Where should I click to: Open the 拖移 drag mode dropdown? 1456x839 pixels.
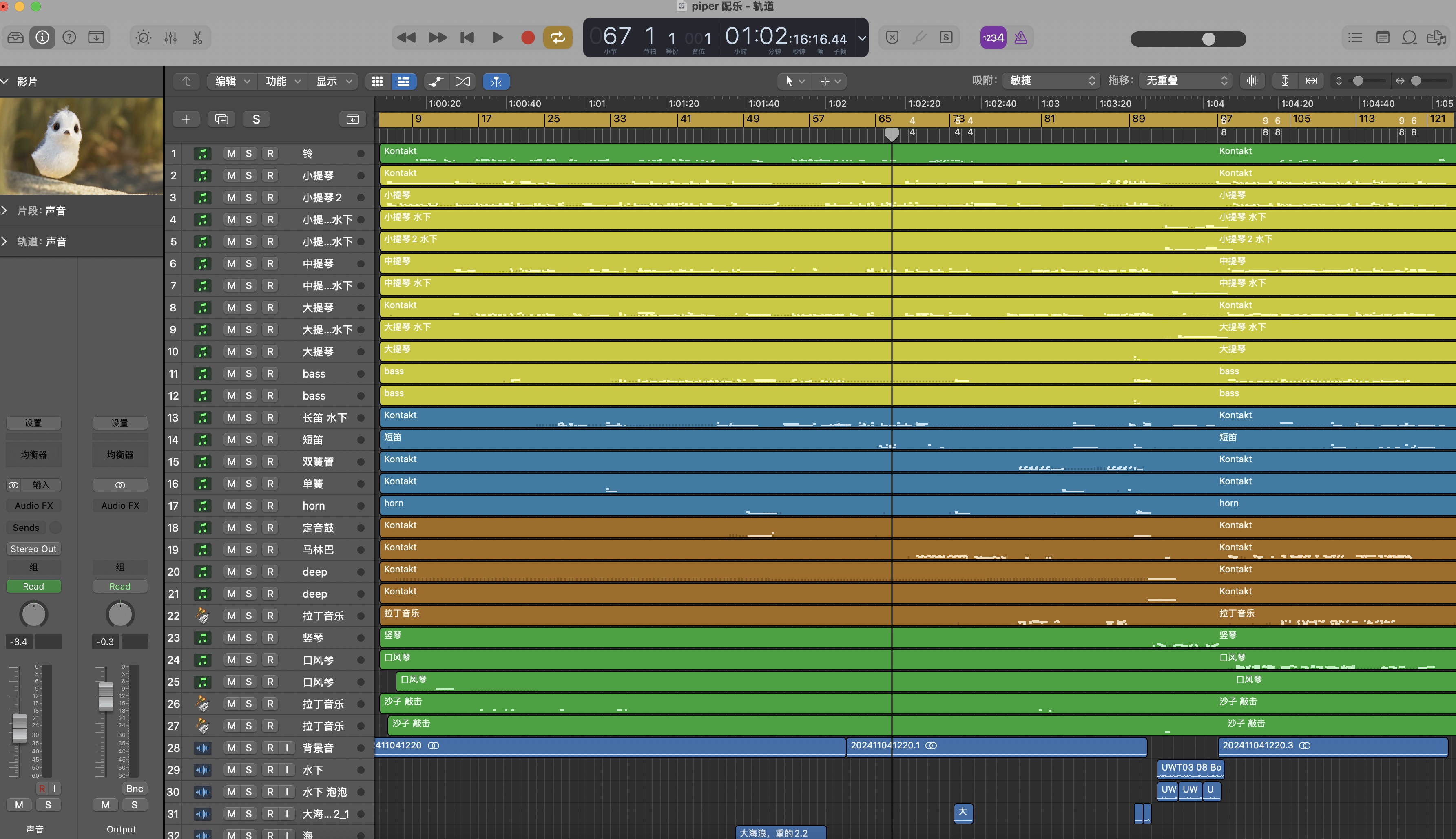pos(1186,81)
